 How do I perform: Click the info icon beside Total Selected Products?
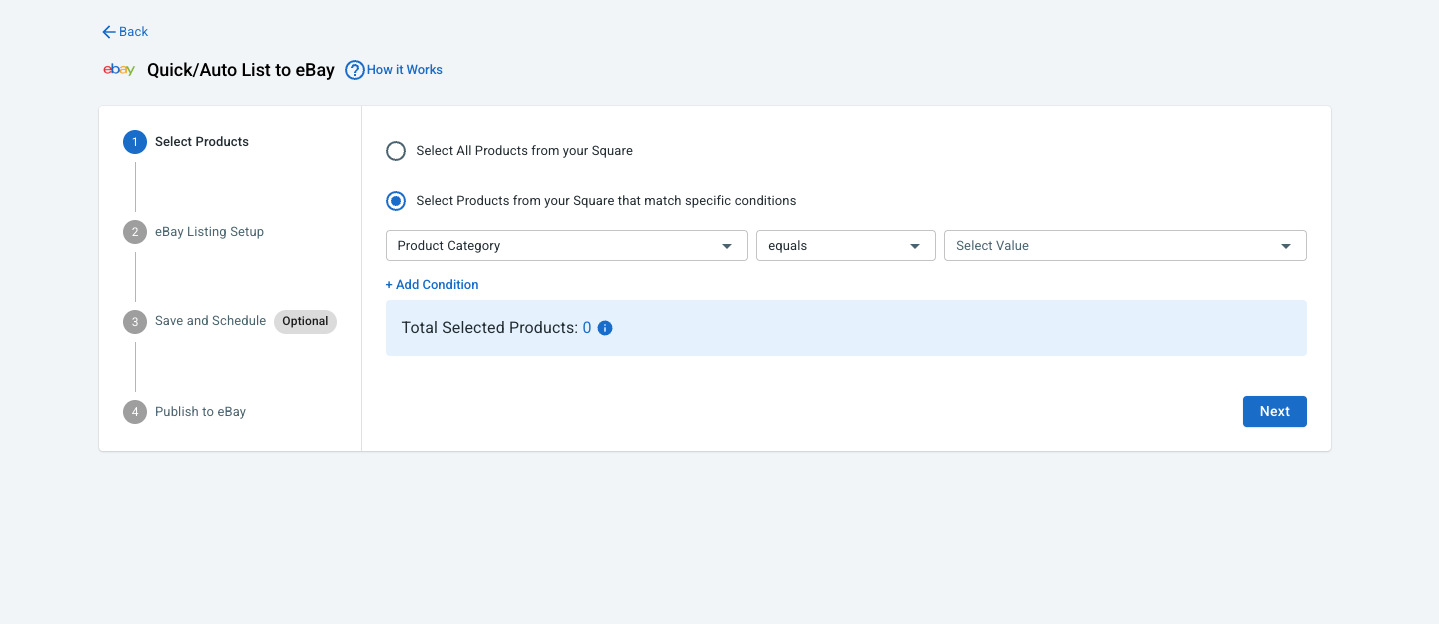605,328
